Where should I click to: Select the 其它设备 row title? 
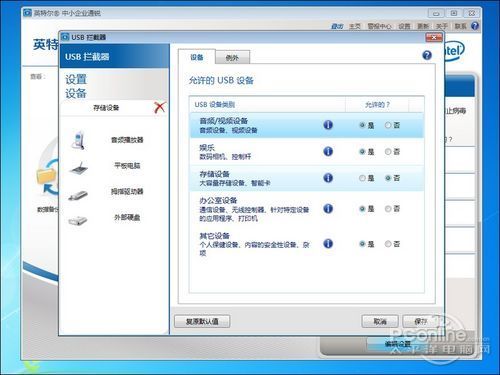coord(214,236)
